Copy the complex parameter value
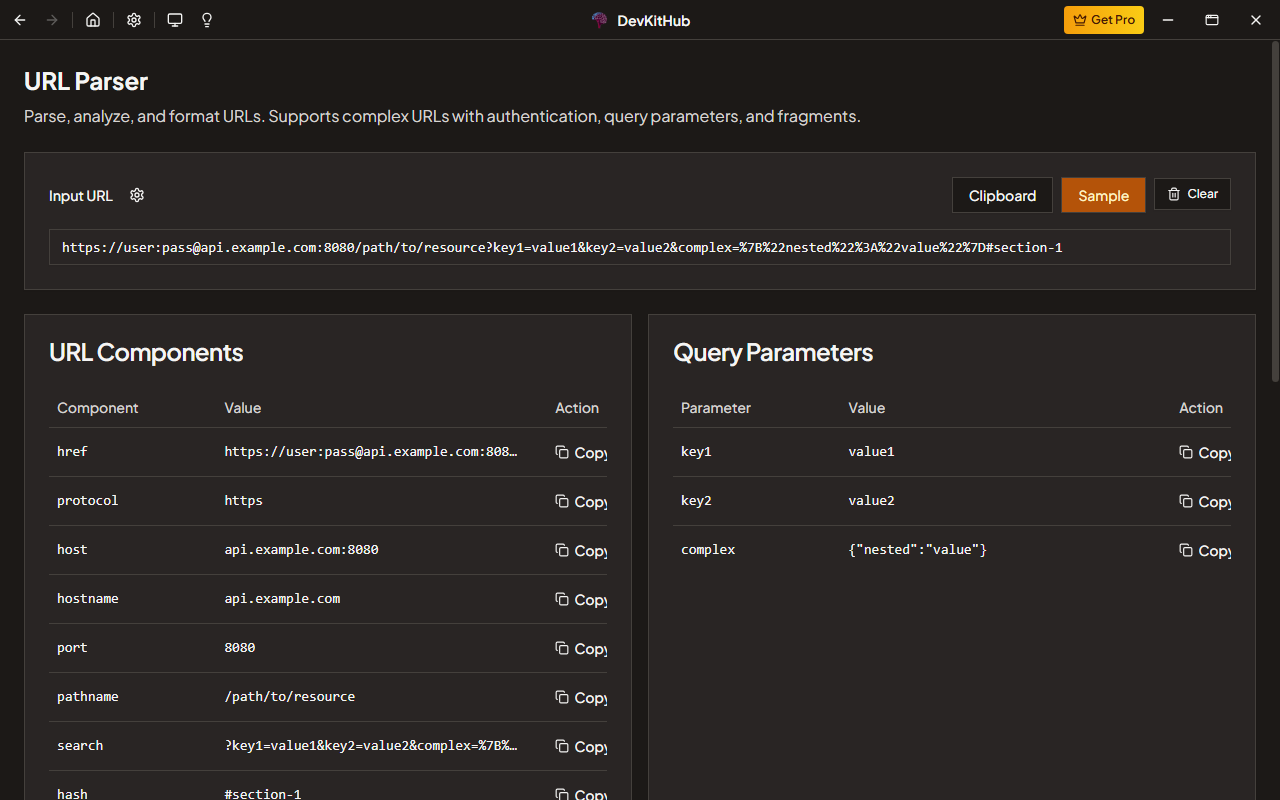Viewport: 1280px width, 800px height. (x=1205, y=550)
